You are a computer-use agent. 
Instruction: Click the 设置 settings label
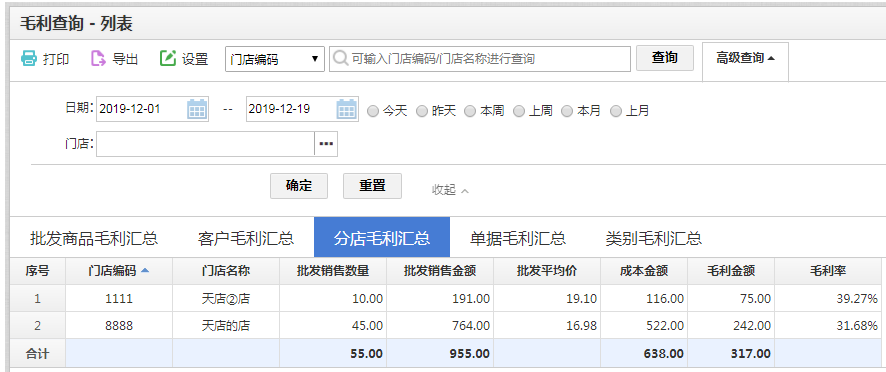point(195,59)
